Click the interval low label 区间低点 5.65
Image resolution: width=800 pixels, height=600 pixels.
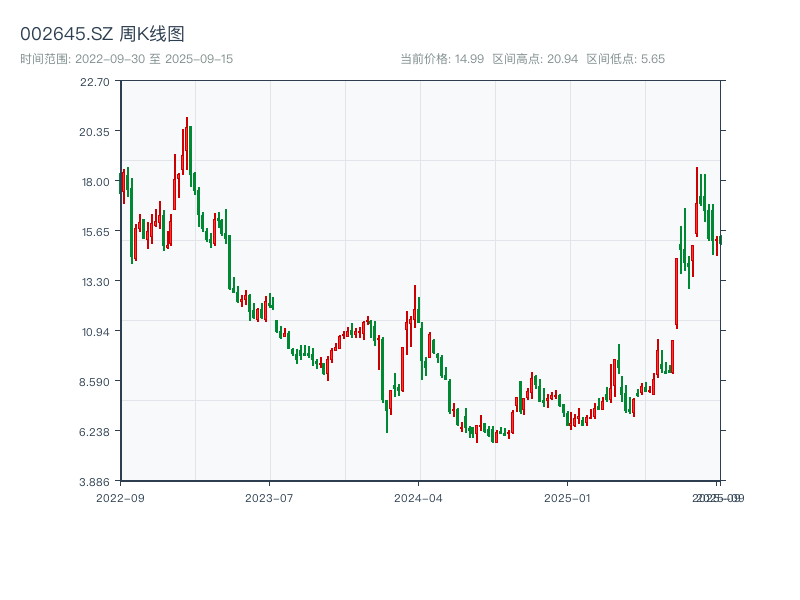(626, 59)
